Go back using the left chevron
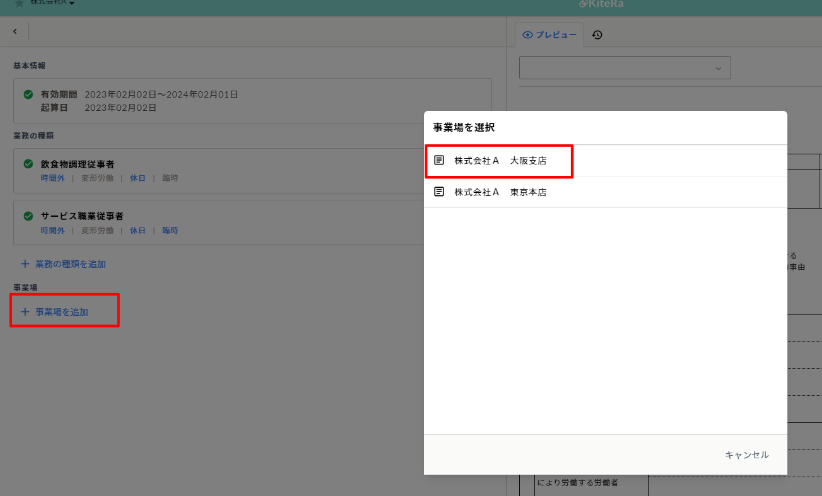Screen dimensions: 822x496 point(14,32)
